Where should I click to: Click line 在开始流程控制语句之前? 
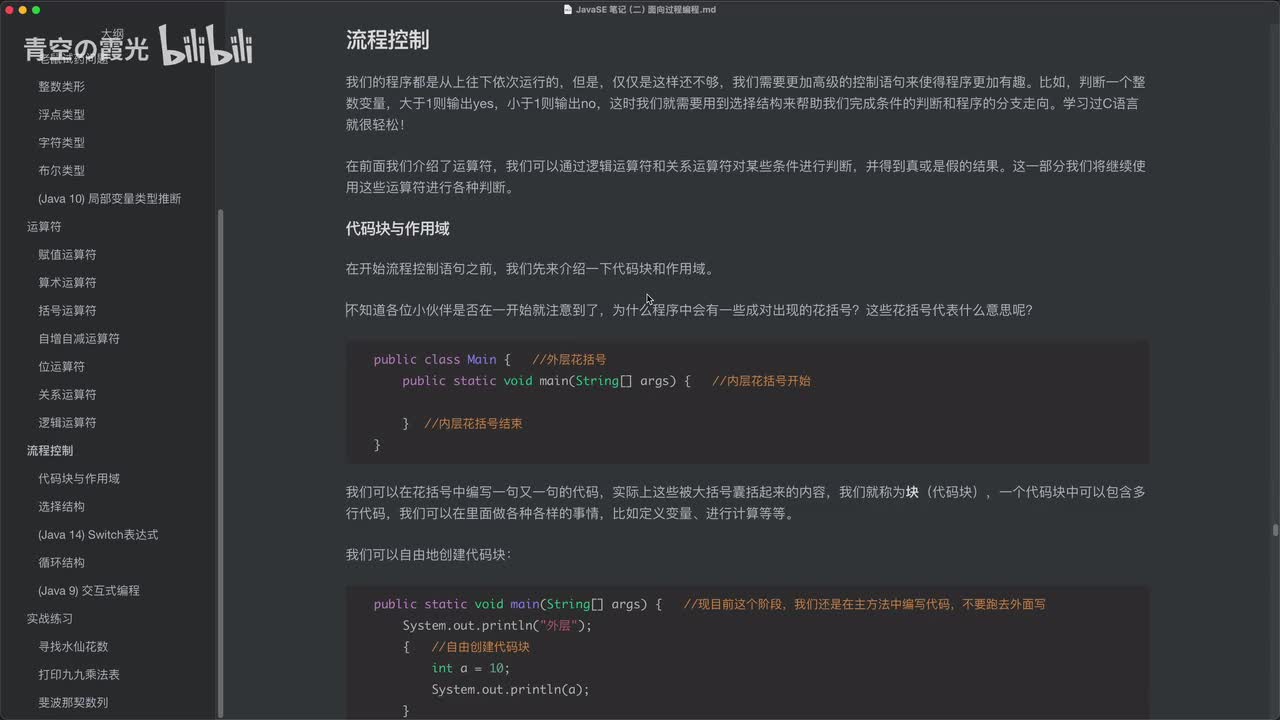(x=530, y=269)
